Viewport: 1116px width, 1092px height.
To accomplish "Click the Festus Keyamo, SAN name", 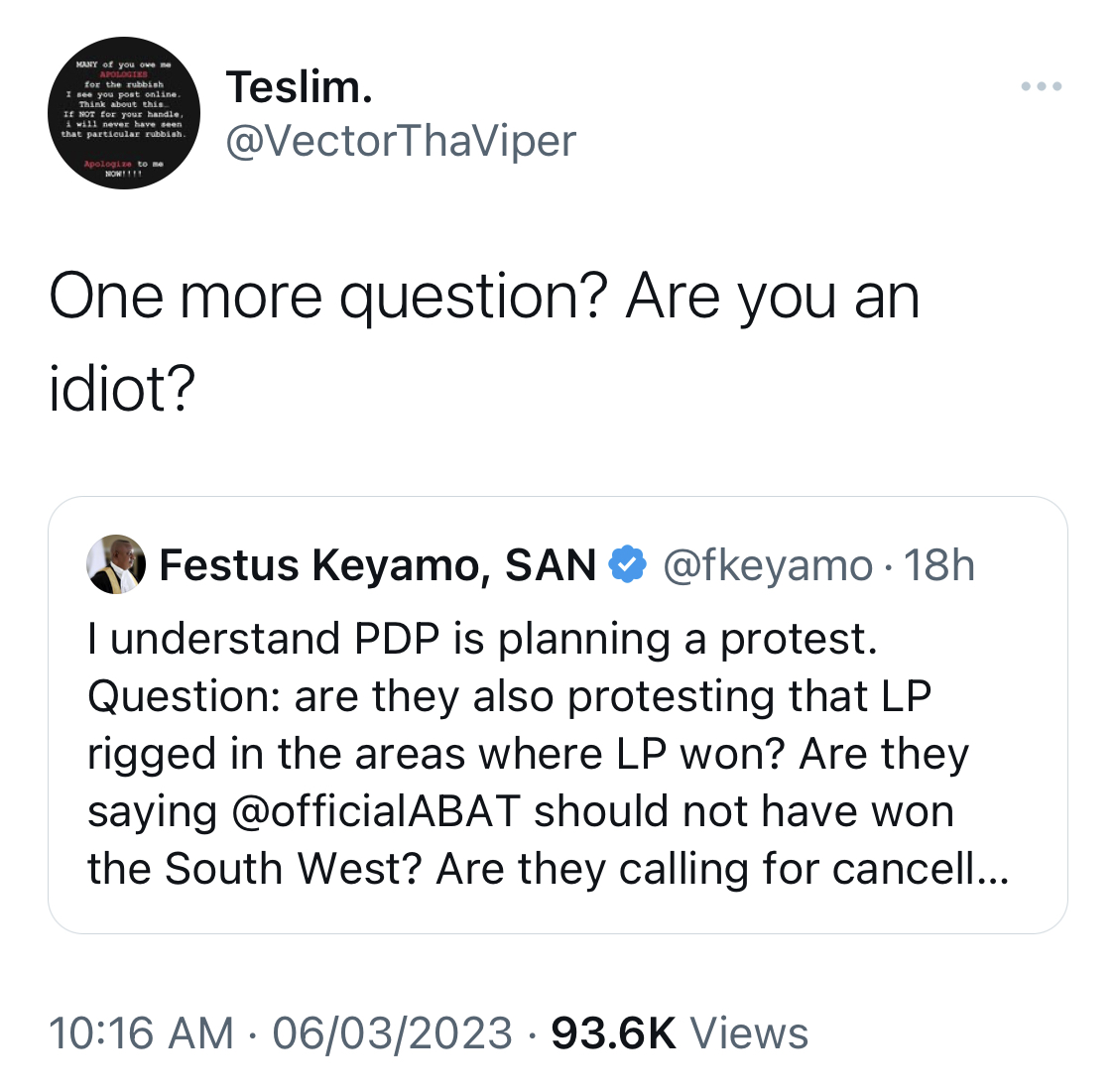I will tap(377, 565).
